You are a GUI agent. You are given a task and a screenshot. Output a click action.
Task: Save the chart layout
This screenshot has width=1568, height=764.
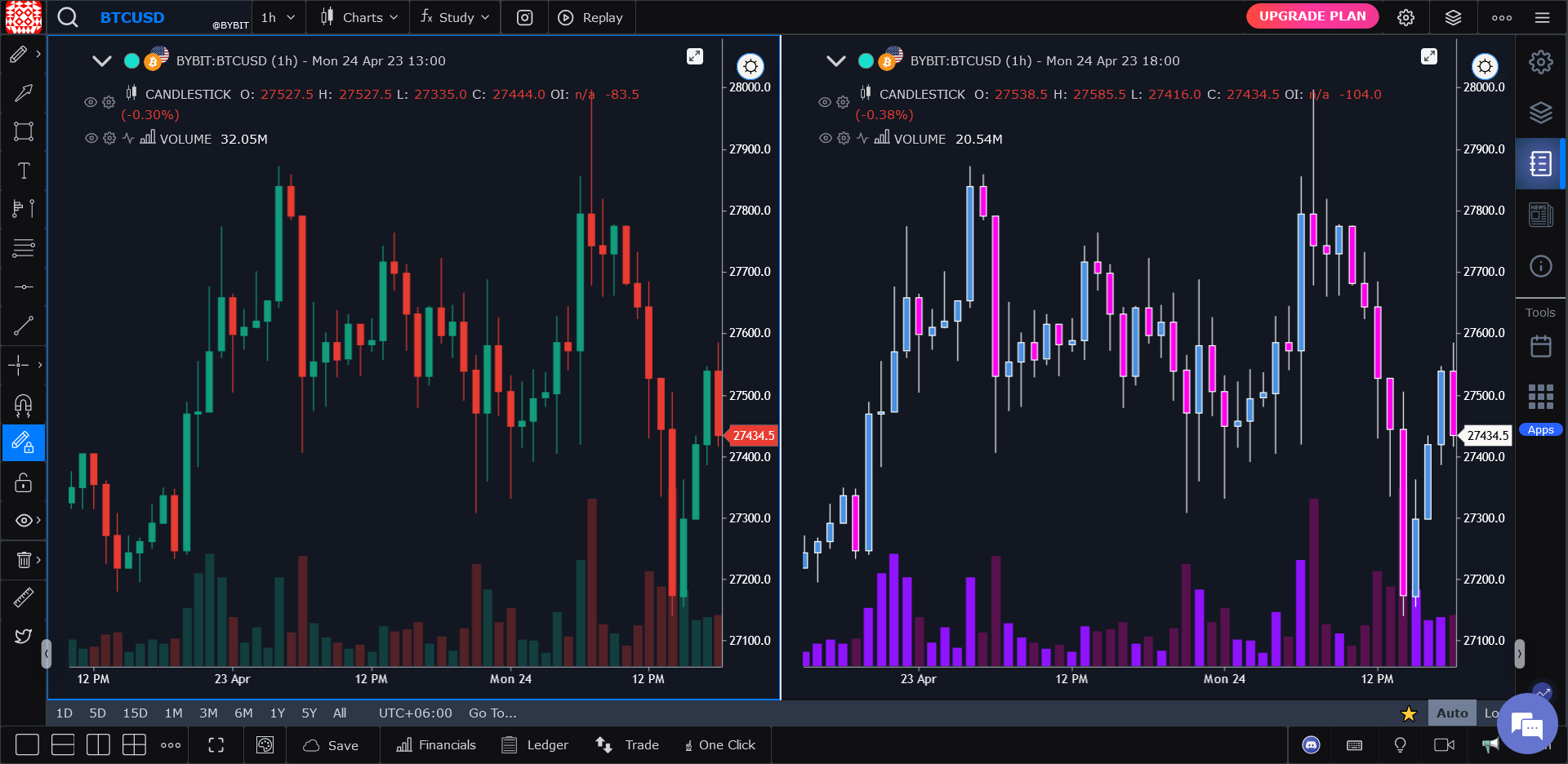pos(331,745)
